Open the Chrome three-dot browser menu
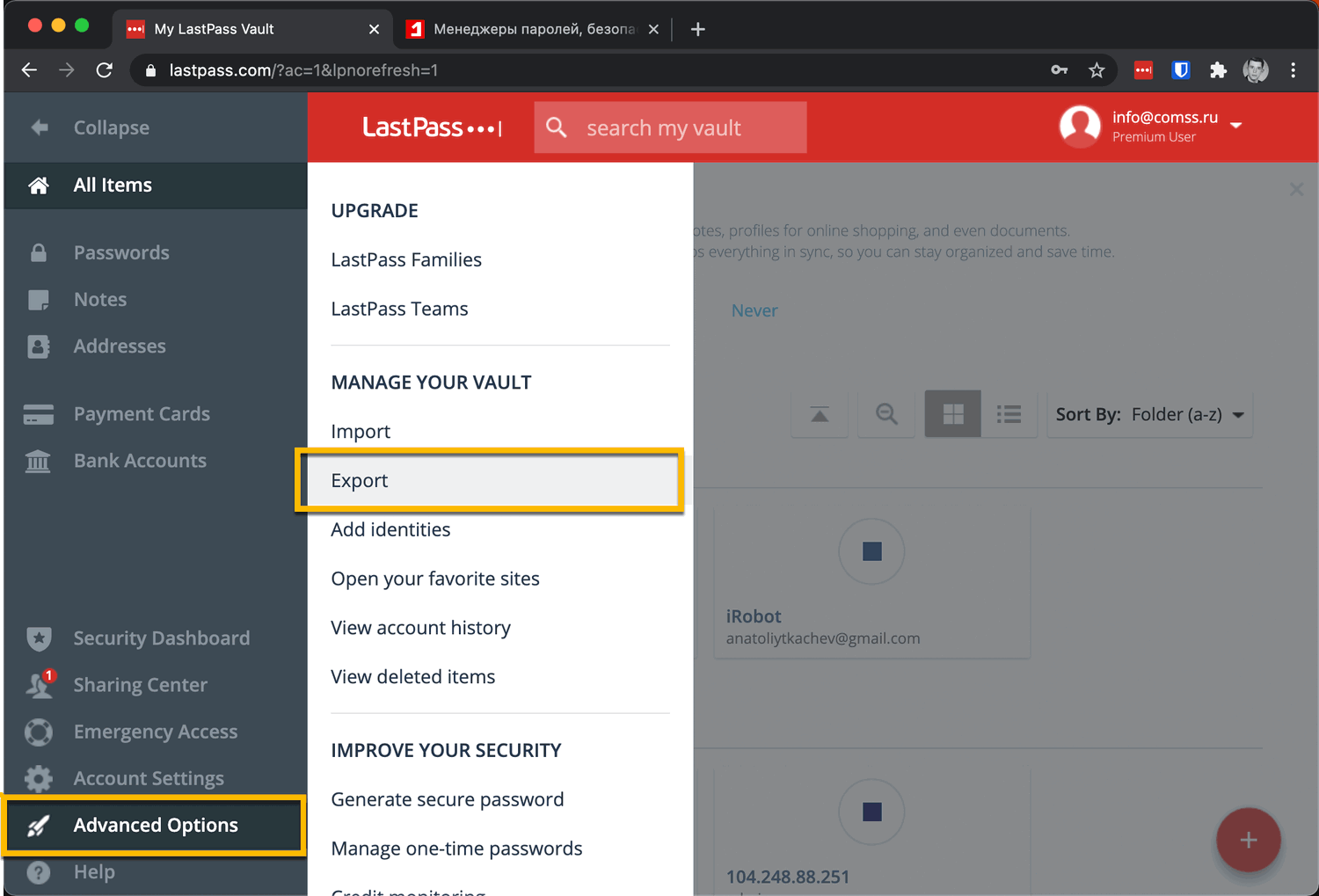 pos(1293,70)
